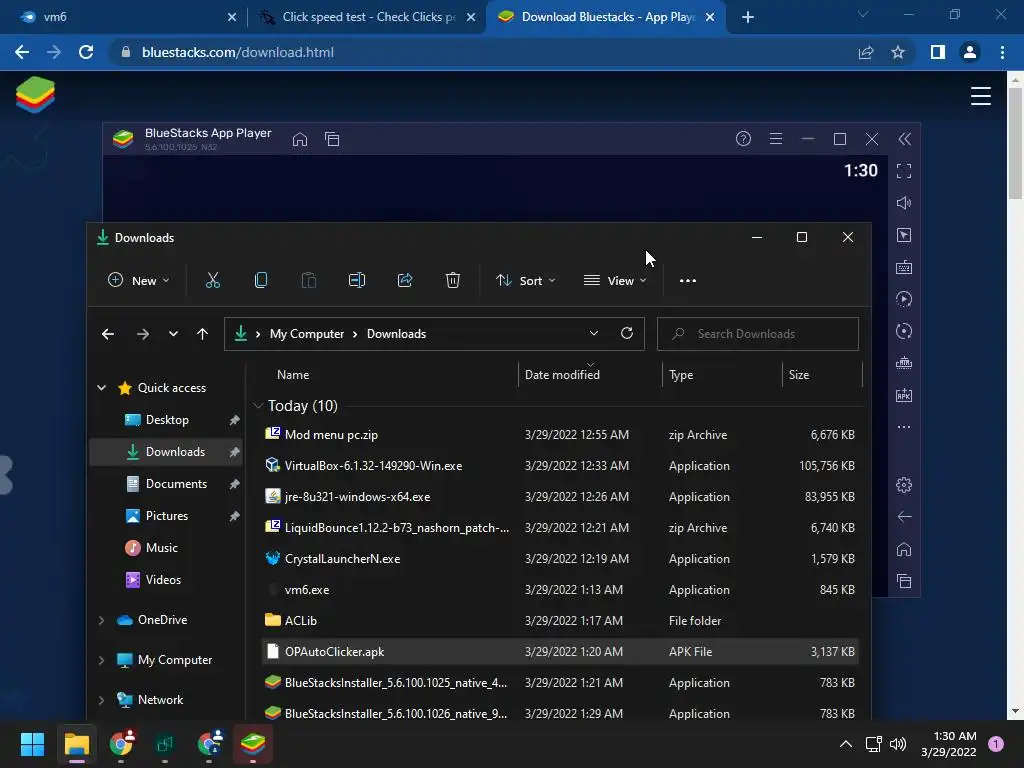Viewport: 1024px width, 768px height.
Task: Click the Copy icon in Downloads toolbar
Action: tap(261, 280)
